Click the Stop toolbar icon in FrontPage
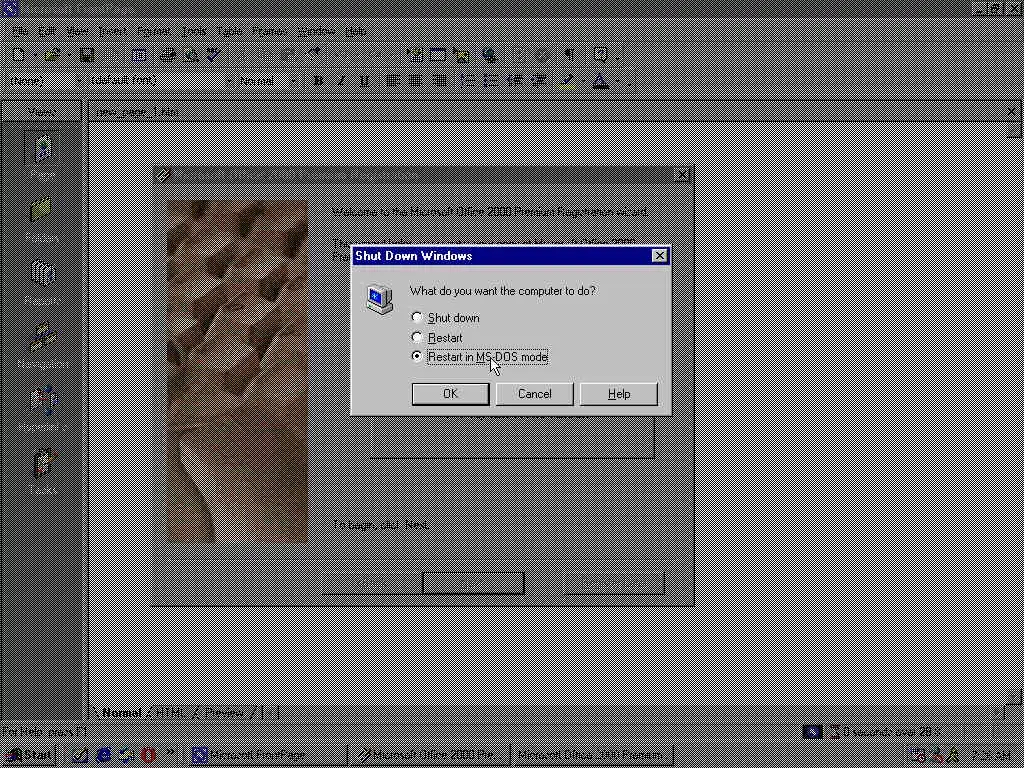The width and height of the screenshot is (1024, 768). click(x=541, y=56)
